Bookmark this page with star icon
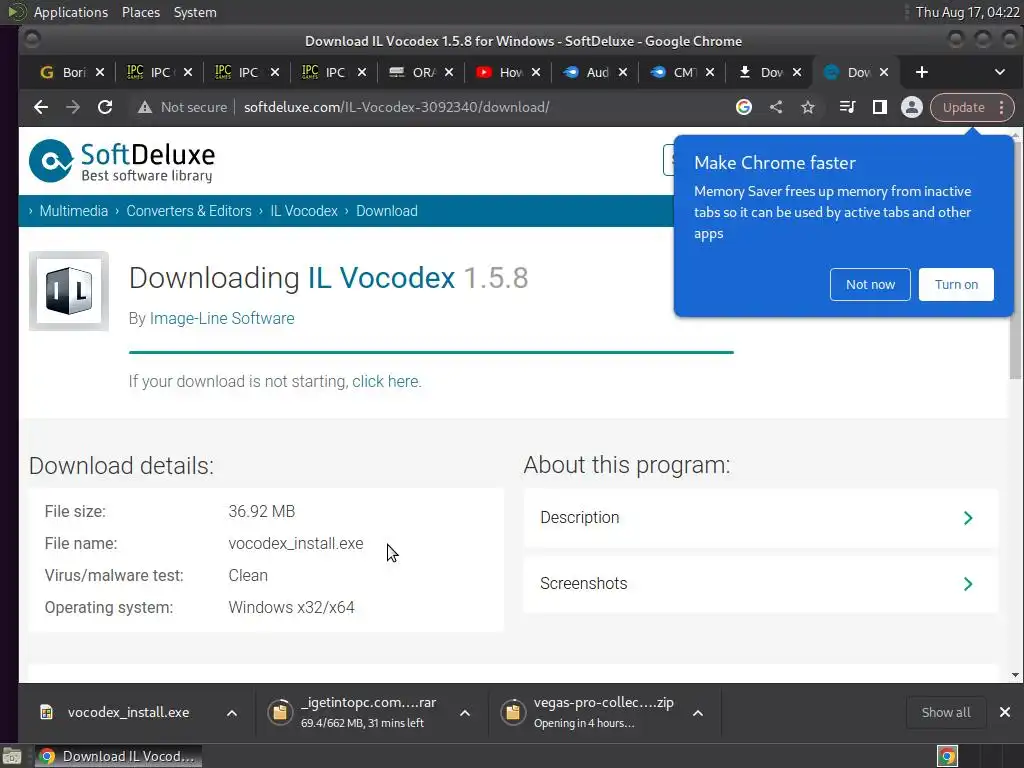Viewport: 1024px width, 768px height. coord(808,107)
